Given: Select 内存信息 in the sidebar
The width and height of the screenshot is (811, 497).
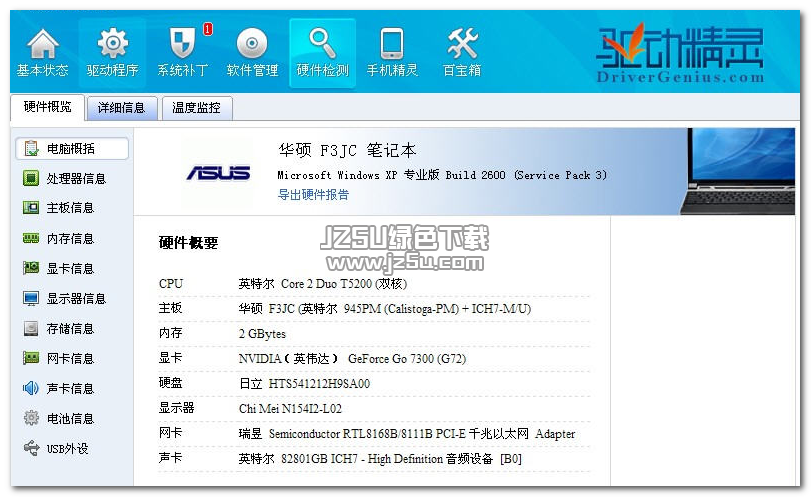Looking at the screenshot, I should pyautogui.click(x=72, y=238).
